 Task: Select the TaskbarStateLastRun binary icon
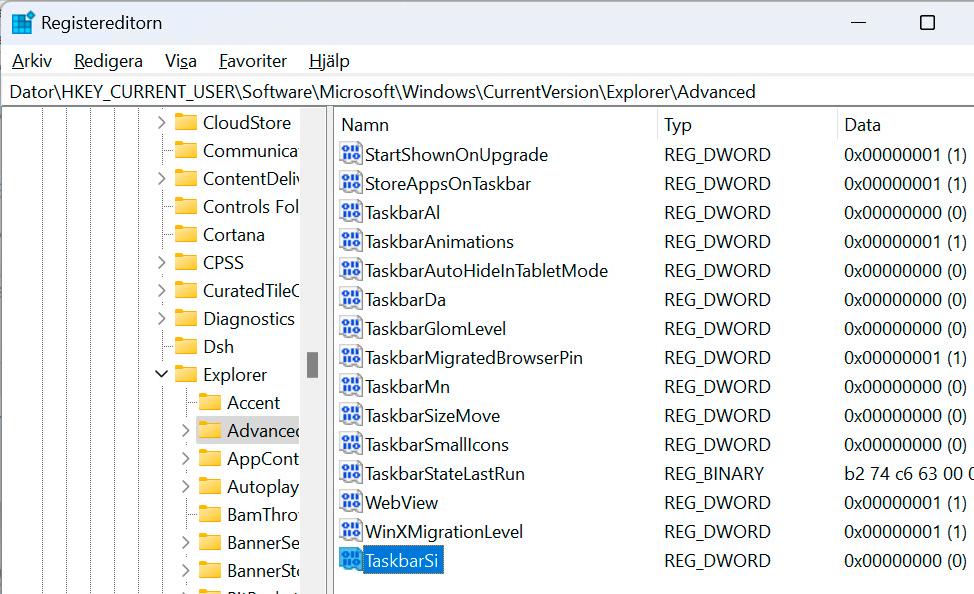tap(350, 473)
